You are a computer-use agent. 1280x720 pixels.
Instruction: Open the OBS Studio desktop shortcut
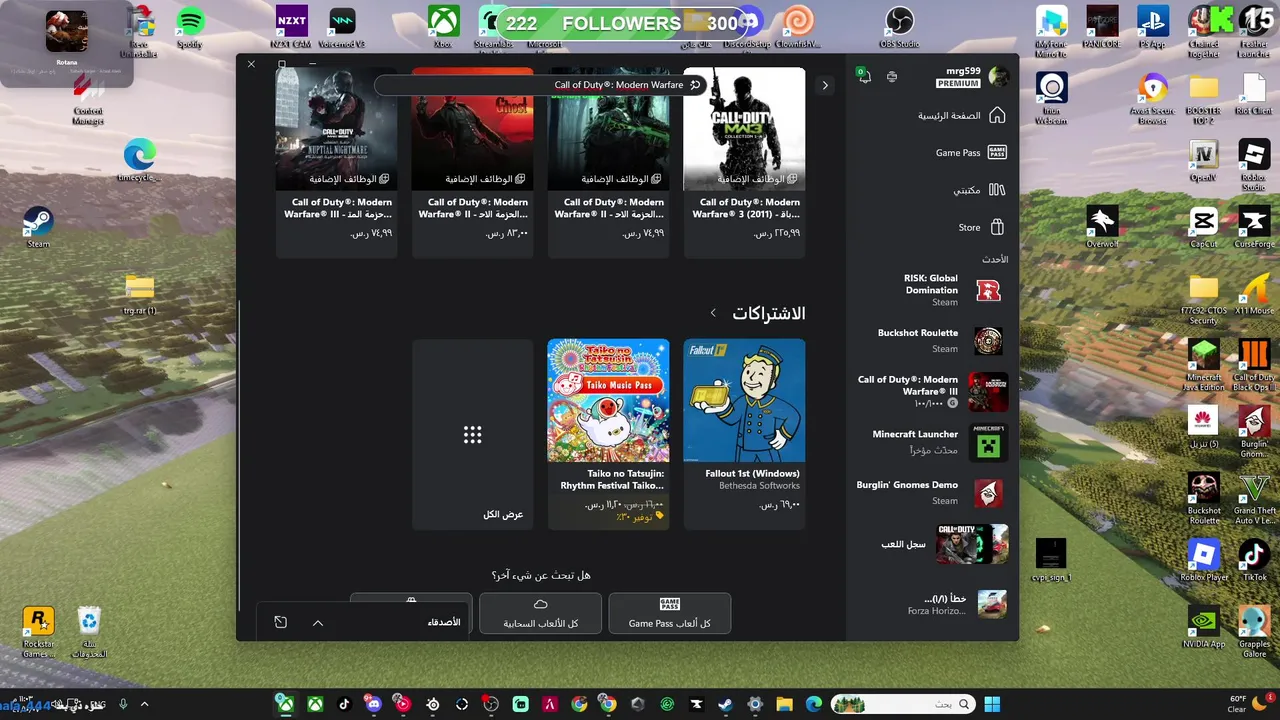[899, 28]
